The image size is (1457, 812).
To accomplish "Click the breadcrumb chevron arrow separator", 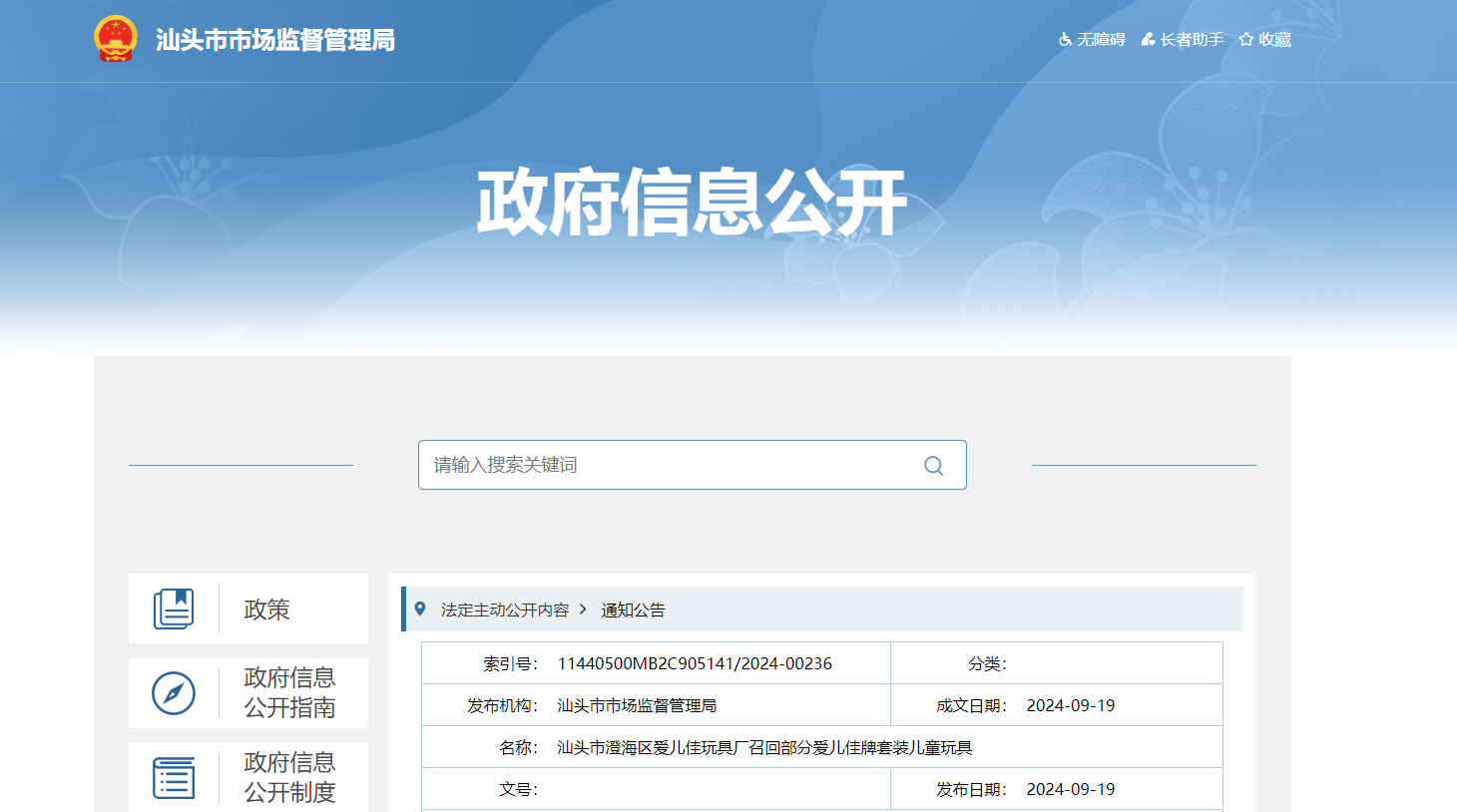I will (584, 609).
